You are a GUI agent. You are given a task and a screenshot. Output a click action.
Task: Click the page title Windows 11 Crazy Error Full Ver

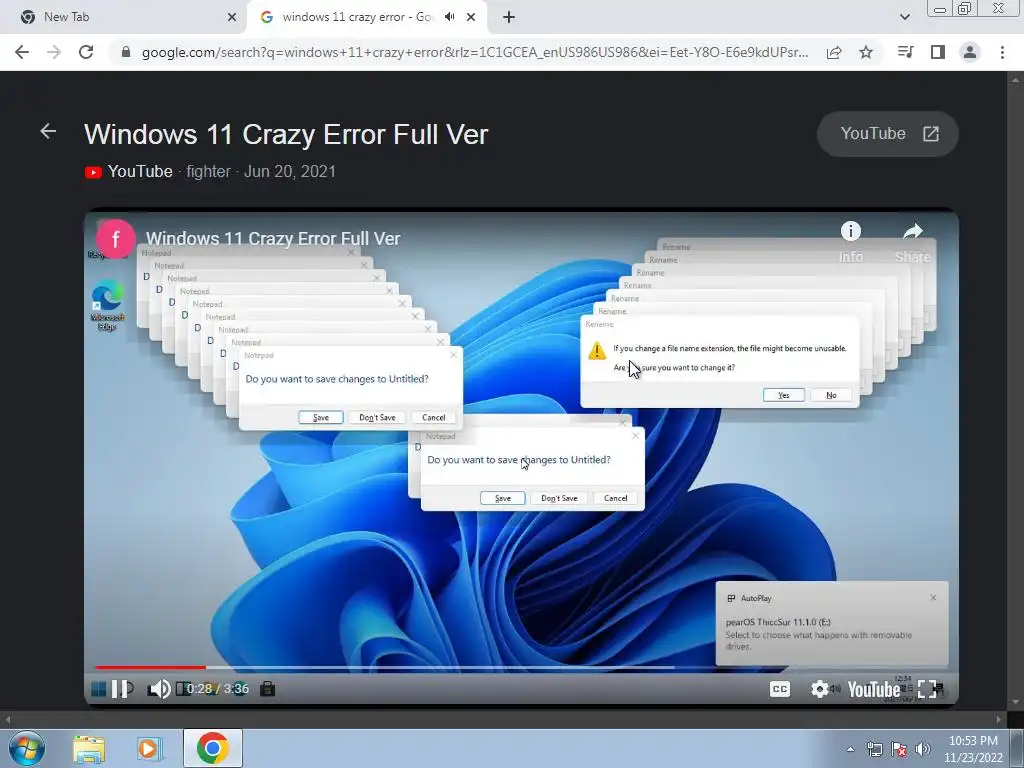(x=286, y=135)
